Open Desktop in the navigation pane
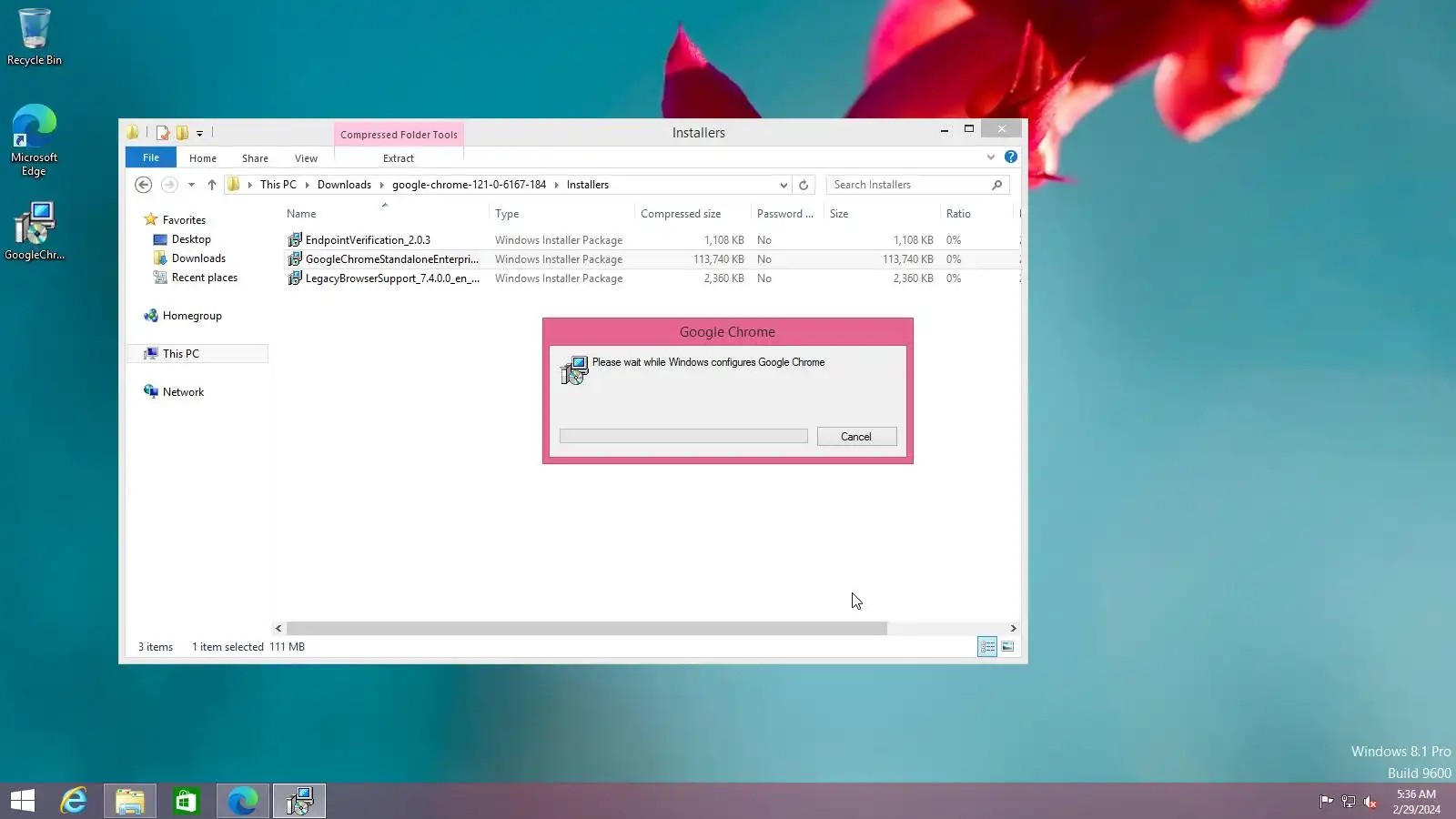1456x819 pixels. 191,239
